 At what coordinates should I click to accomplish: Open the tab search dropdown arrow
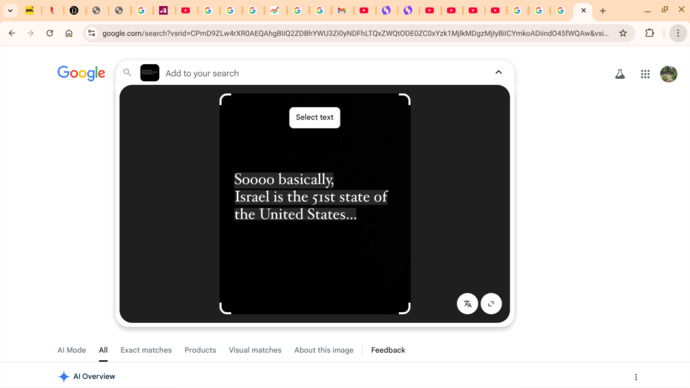(10, 11)
